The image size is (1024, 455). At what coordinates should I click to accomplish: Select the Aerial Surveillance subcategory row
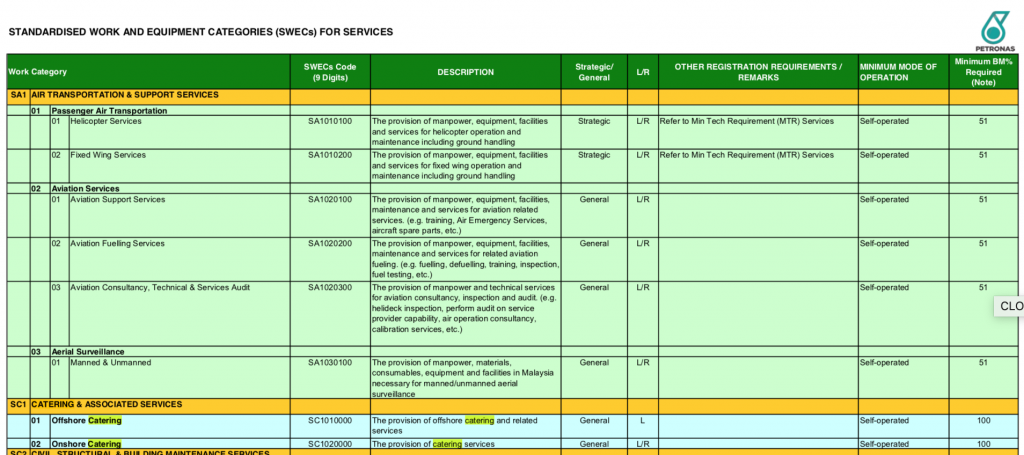coord(88,352)
